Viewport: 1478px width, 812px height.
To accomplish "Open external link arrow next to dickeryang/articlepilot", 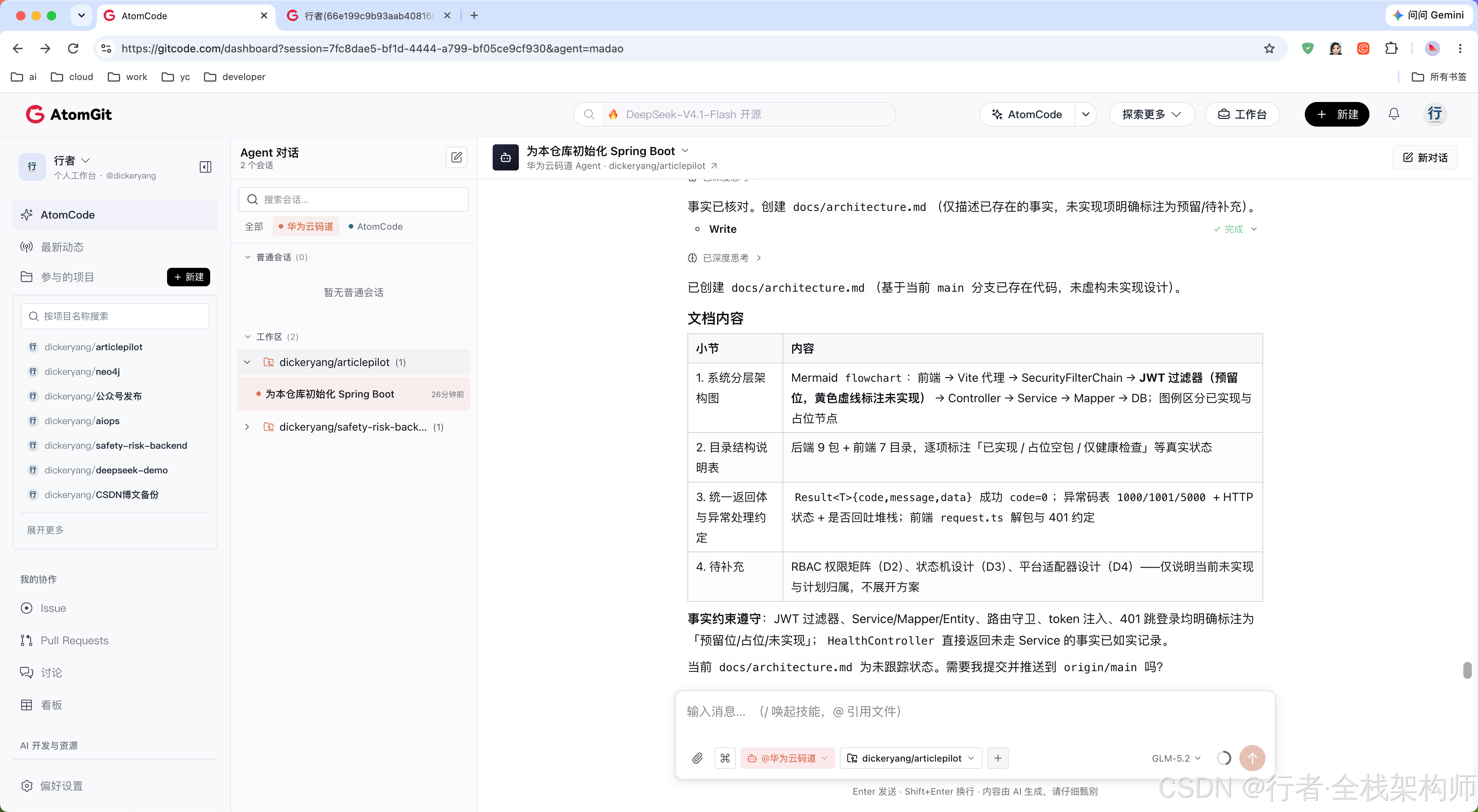I will pos(714,166).
